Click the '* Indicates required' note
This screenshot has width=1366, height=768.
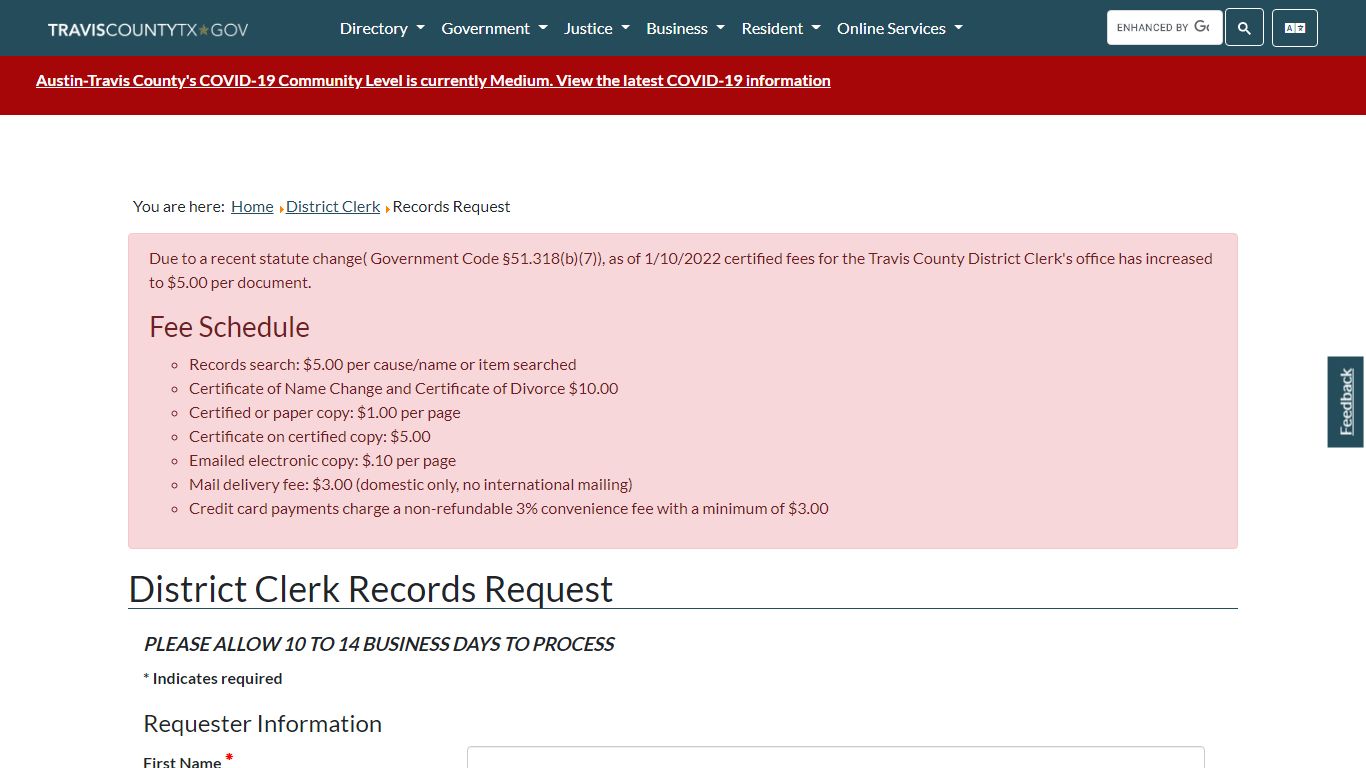213,678
